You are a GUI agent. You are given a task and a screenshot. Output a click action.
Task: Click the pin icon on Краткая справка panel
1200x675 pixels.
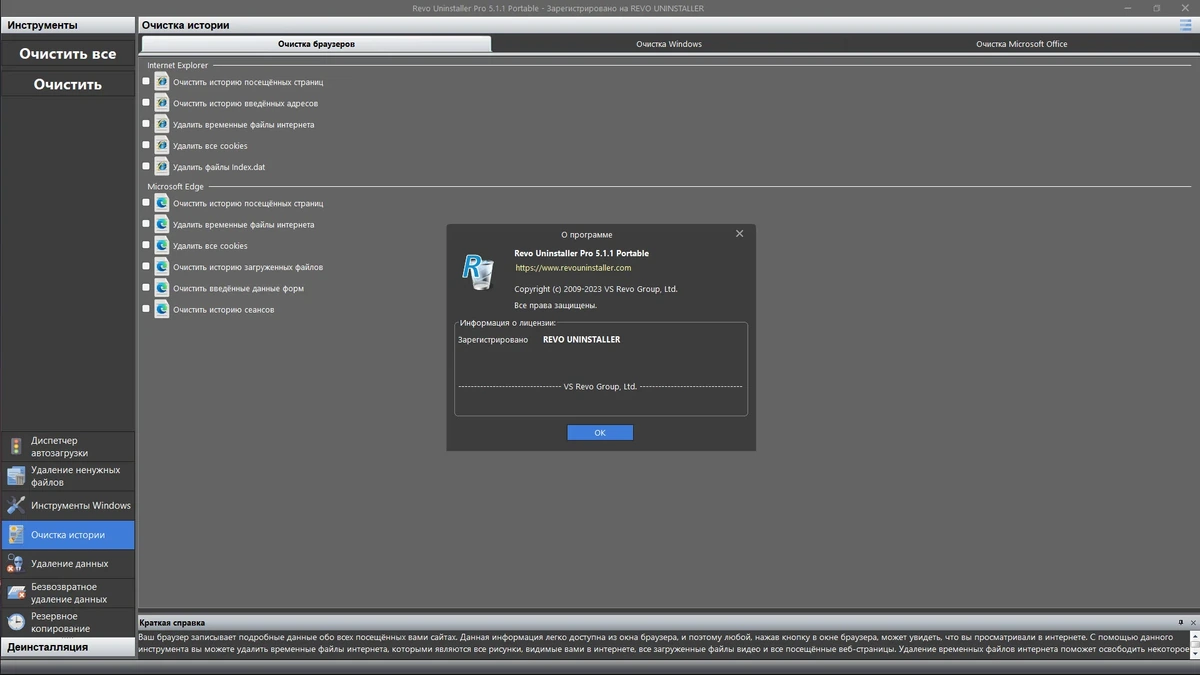click(1181, 622)
